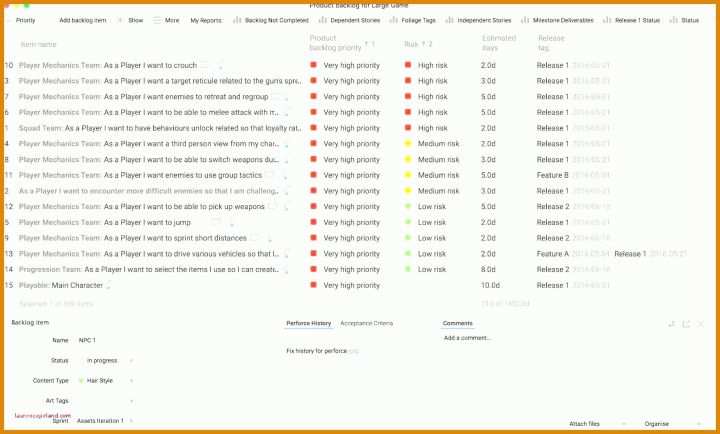
Task: Click the Release tag column header
Action: coord(551,43)
